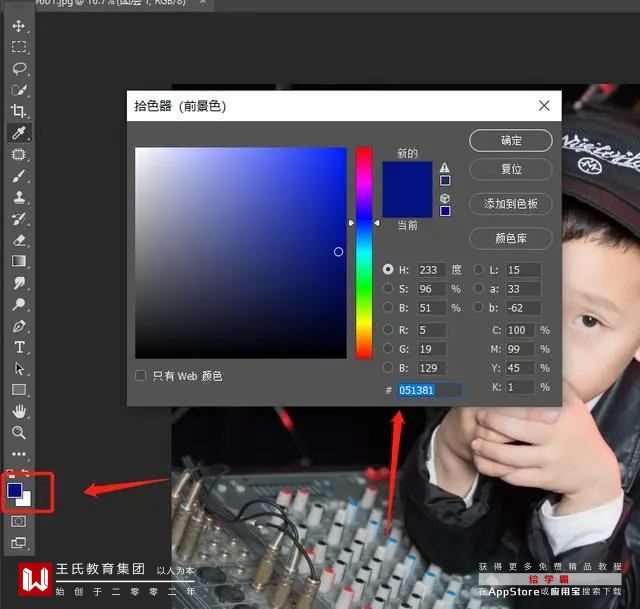Click the hue spectrum slider bar
Image resolution: width=640 pixels, height=609 pixels.
tap(364, 253)
